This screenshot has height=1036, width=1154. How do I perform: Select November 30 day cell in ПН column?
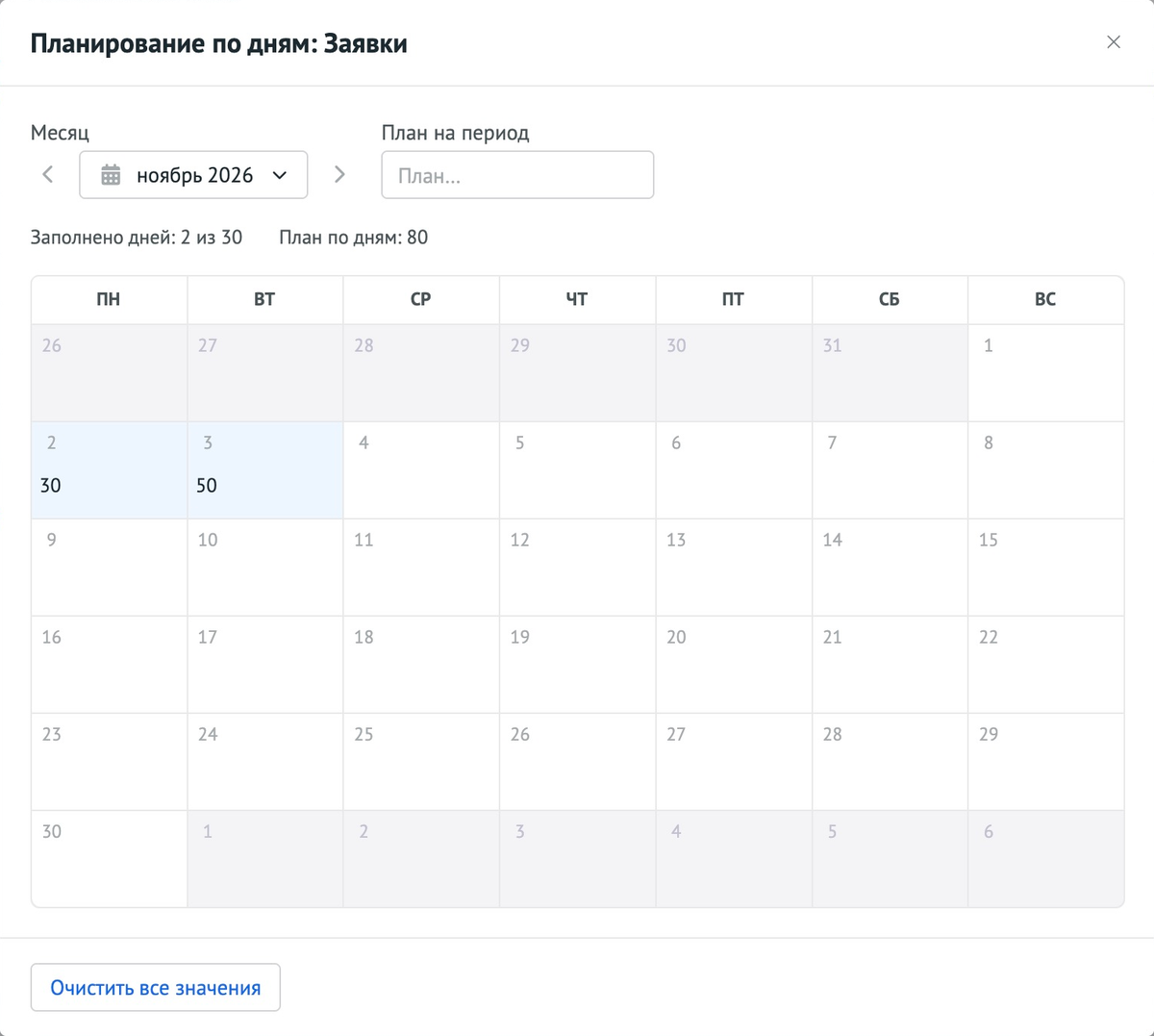click(x=110, y=859)
